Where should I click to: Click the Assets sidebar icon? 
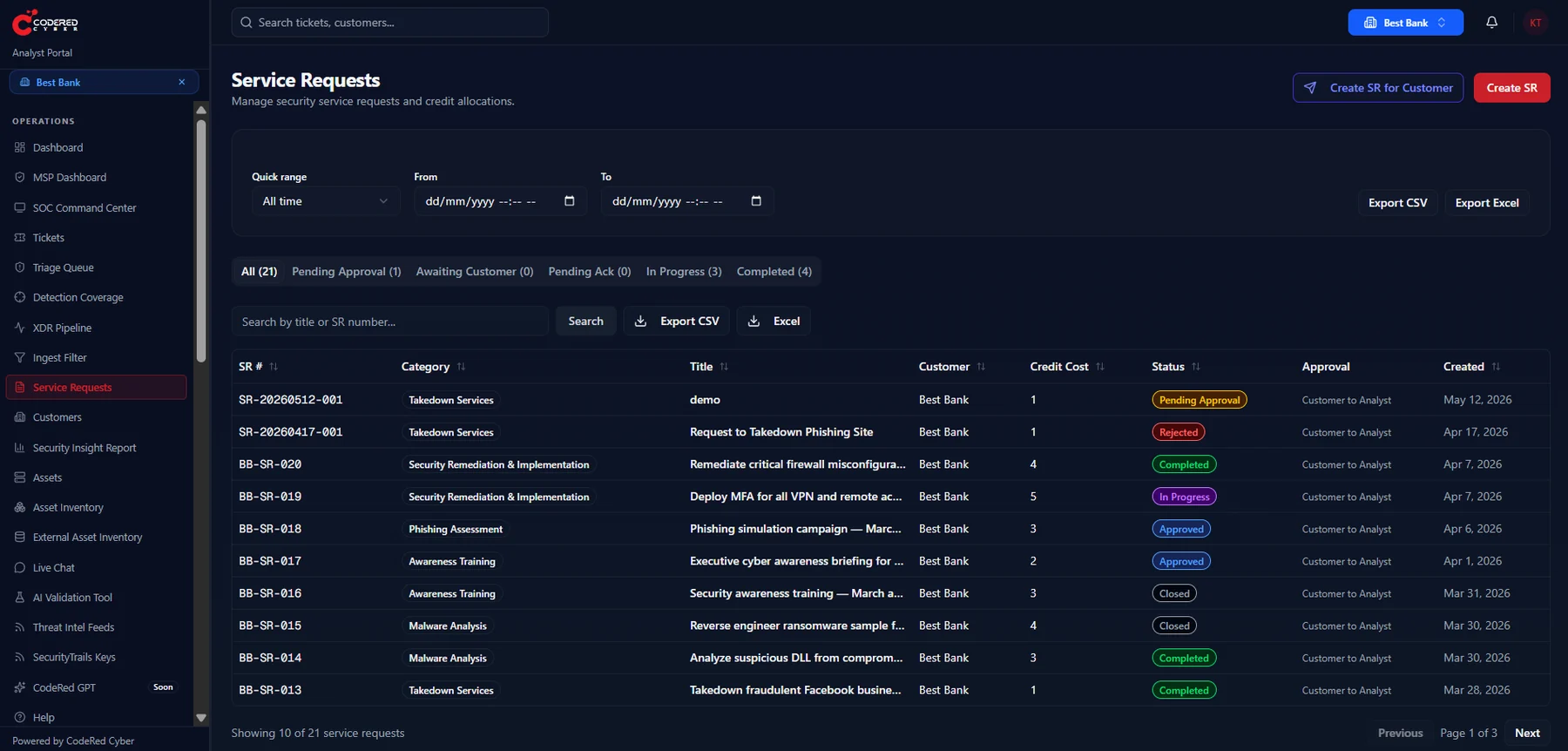pyautogui.click(x=20, y=477)
